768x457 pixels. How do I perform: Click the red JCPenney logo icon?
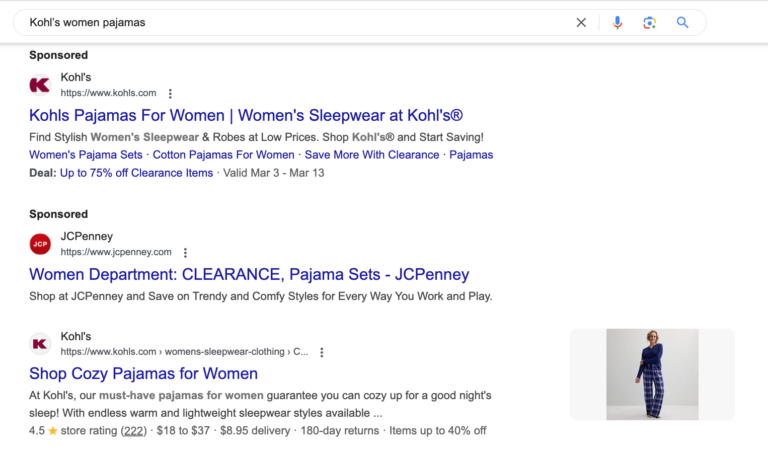coord(40,244)
